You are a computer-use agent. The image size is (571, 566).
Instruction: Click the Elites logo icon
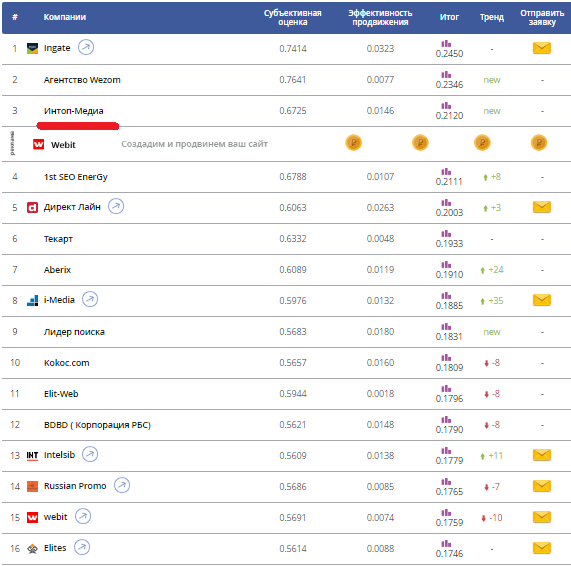coord(32,548)
